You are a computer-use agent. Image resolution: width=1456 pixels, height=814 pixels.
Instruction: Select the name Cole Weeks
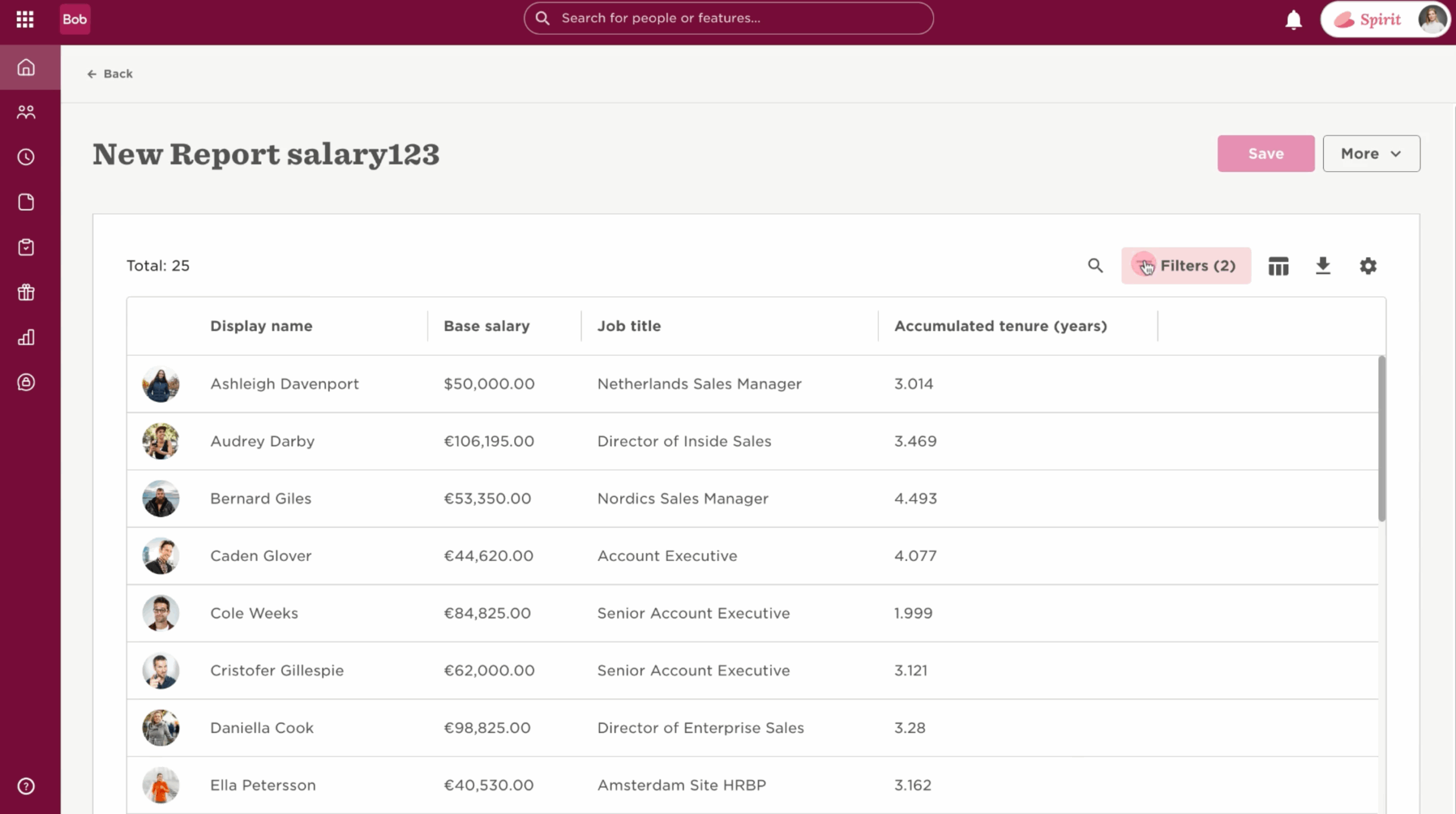click(254, 613)
